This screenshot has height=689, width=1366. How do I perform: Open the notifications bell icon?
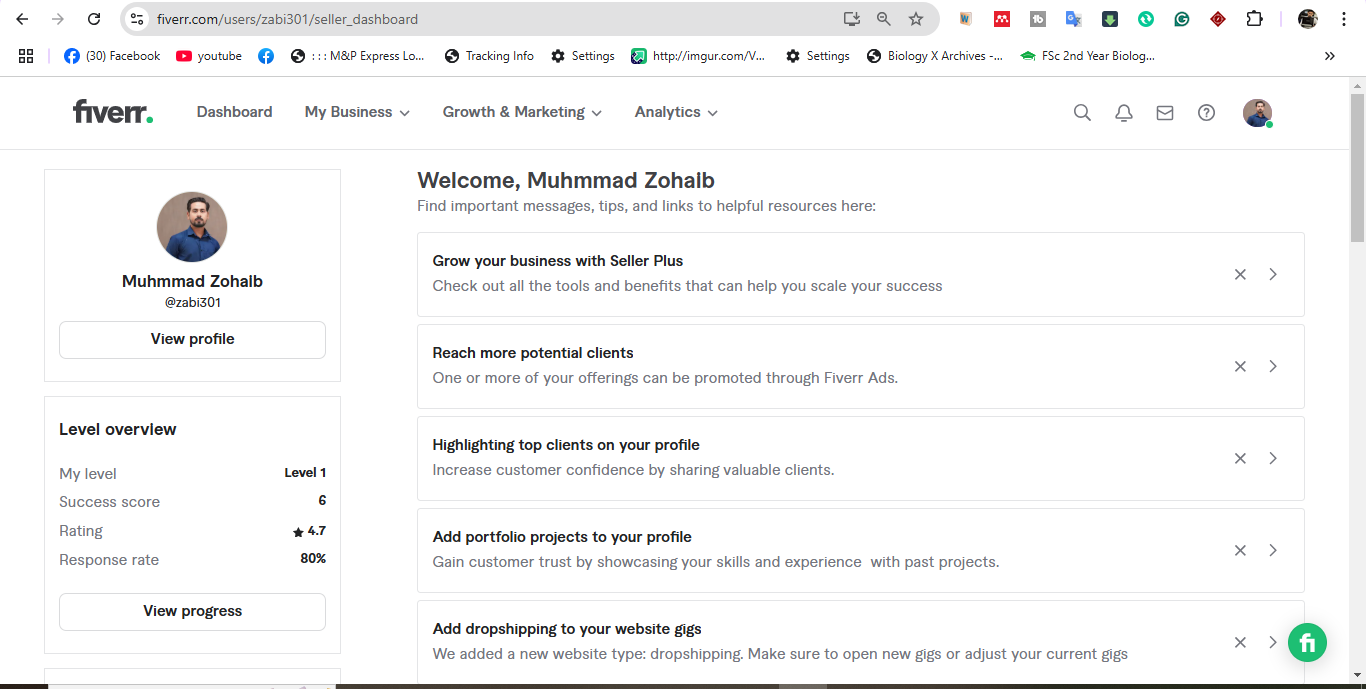(x=1124, y=113)
